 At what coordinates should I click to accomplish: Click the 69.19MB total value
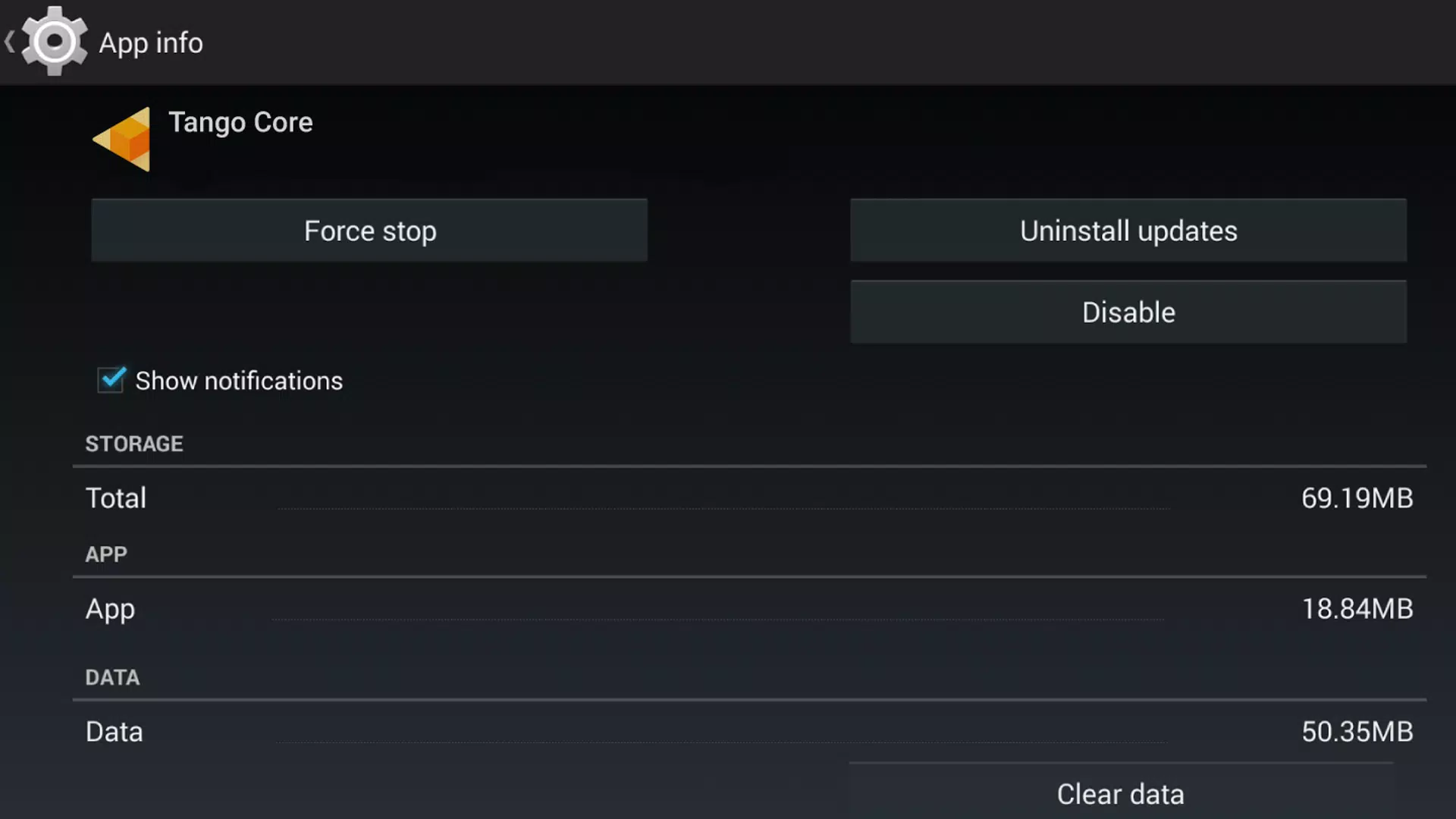click(1357, 498)
